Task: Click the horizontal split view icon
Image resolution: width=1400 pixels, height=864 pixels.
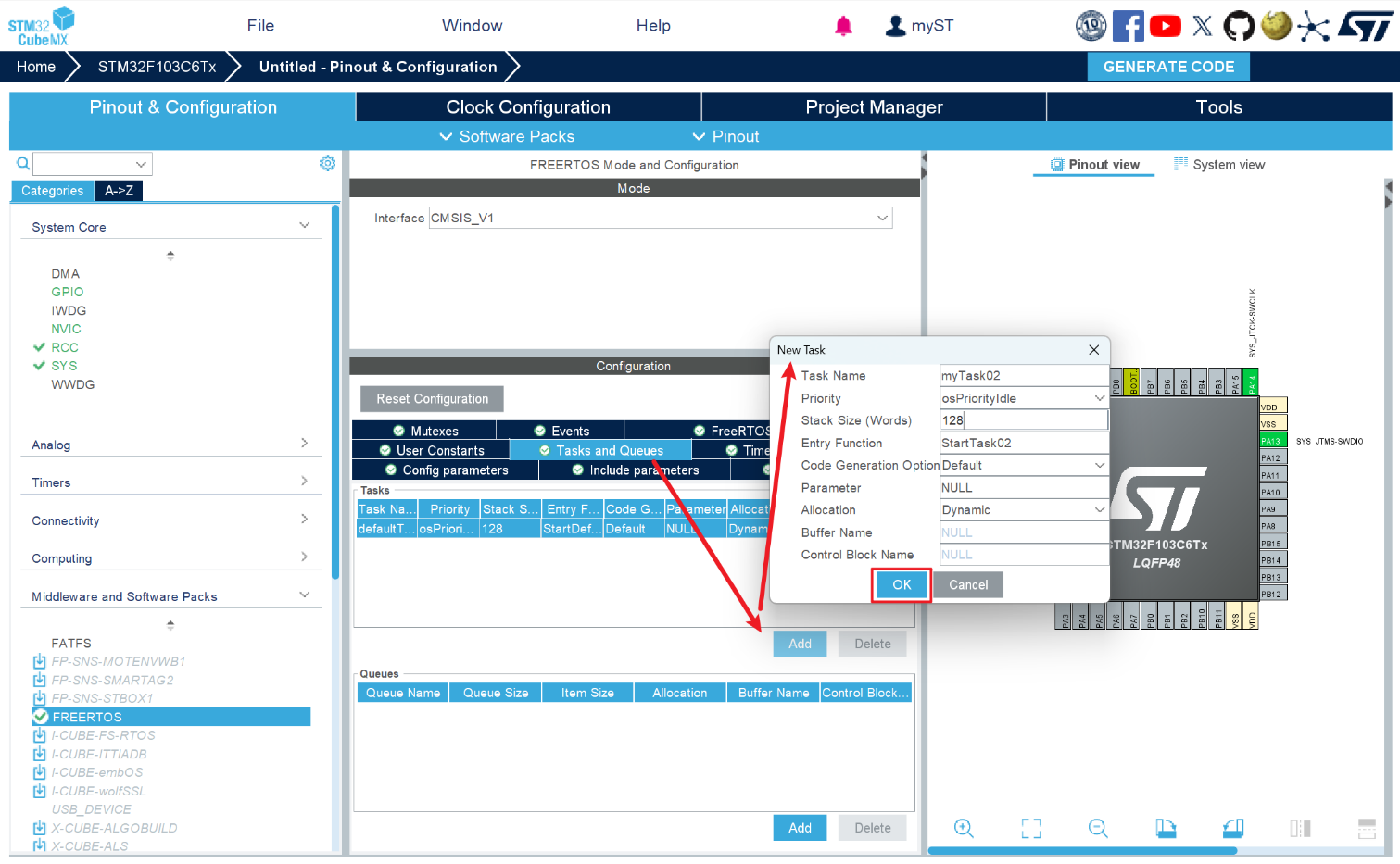Action: tap(1367, 828)
